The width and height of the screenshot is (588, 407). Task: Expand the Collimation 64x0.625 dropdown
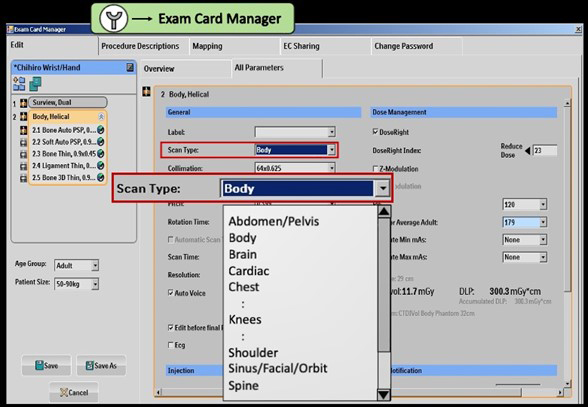(x=332, y=168)
